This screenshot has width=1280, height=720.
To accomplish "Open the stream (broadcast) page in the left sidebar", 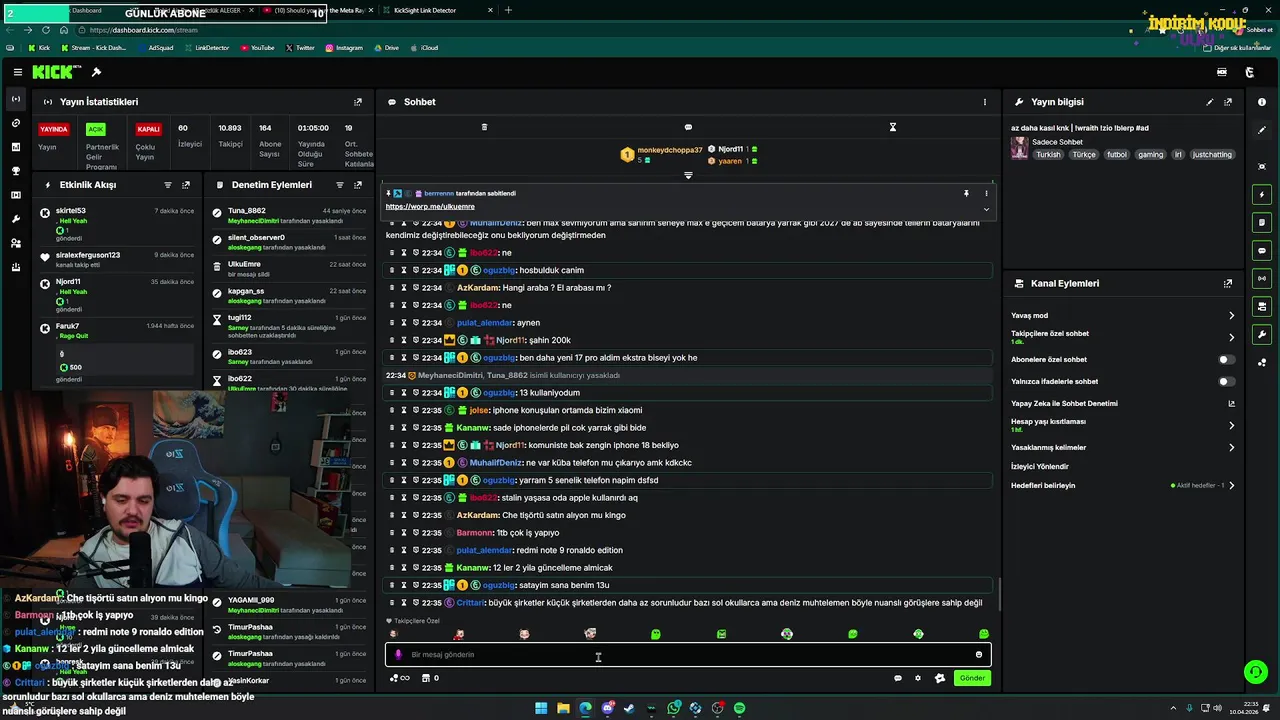I will (15, 99).
